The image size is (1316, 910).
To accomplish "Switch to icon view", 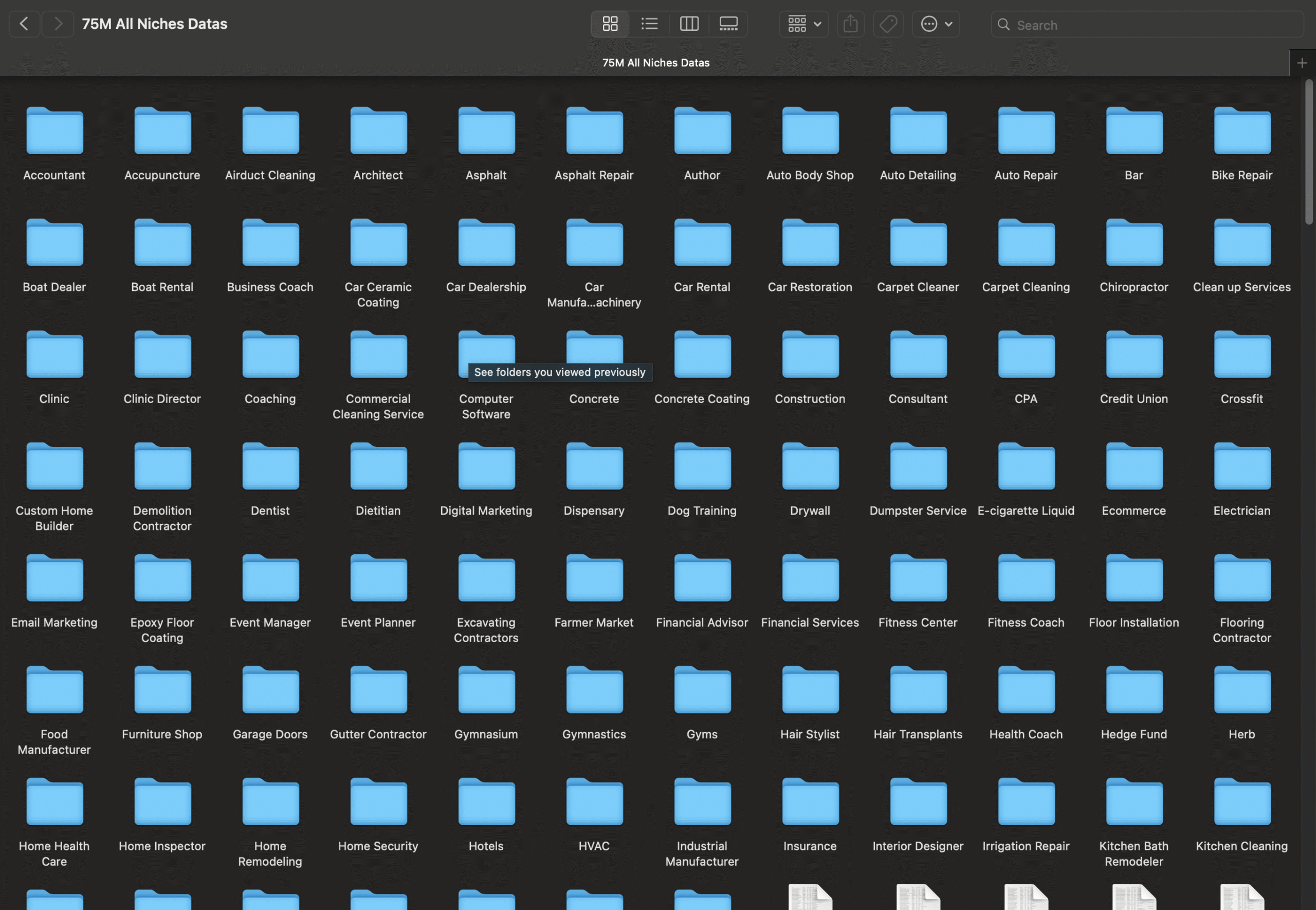I will coord(610,24).
